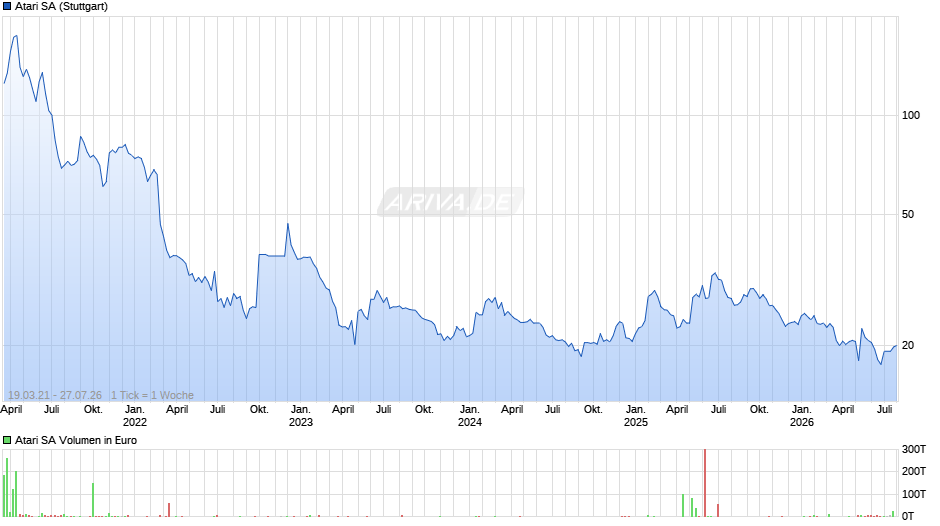Click the green volume bar at Okt. 2021
940x526 pixels.
93,500
